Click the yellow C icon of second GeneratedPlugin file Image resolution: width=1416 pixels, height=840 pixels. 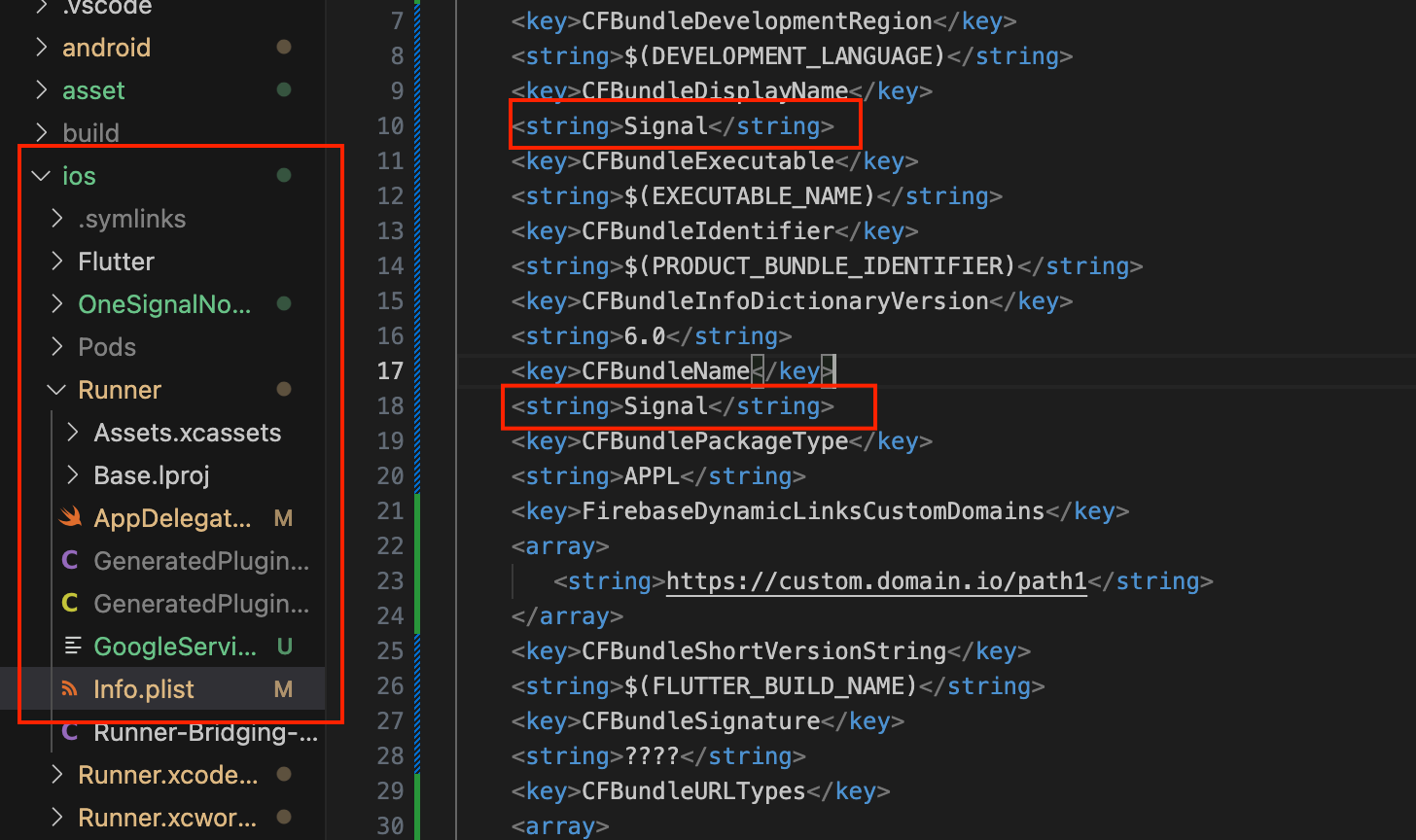click(x=69, y=604)
